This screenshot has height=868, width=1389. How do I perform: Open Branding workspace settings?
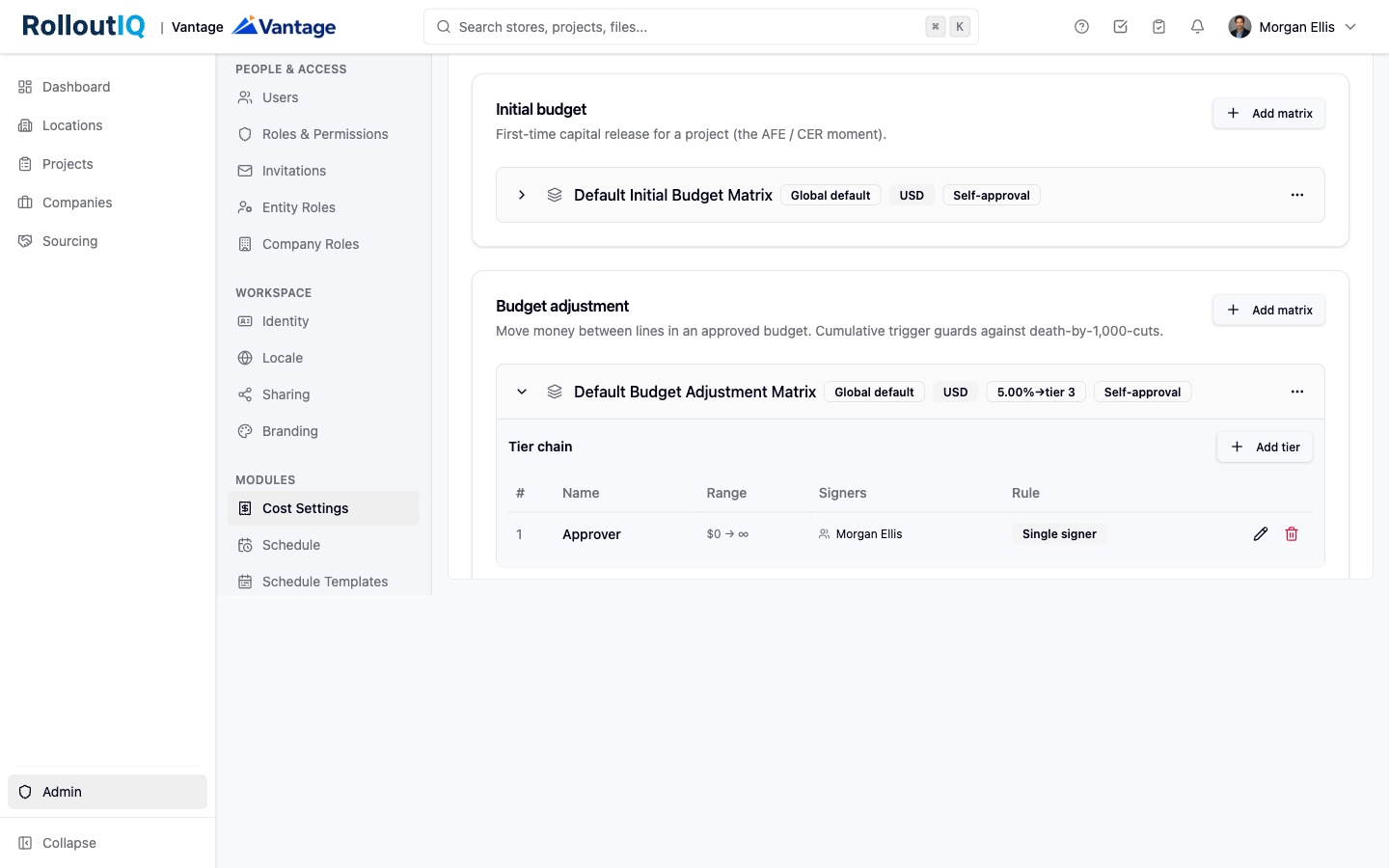pyautogui.click(x=323, y=431)
